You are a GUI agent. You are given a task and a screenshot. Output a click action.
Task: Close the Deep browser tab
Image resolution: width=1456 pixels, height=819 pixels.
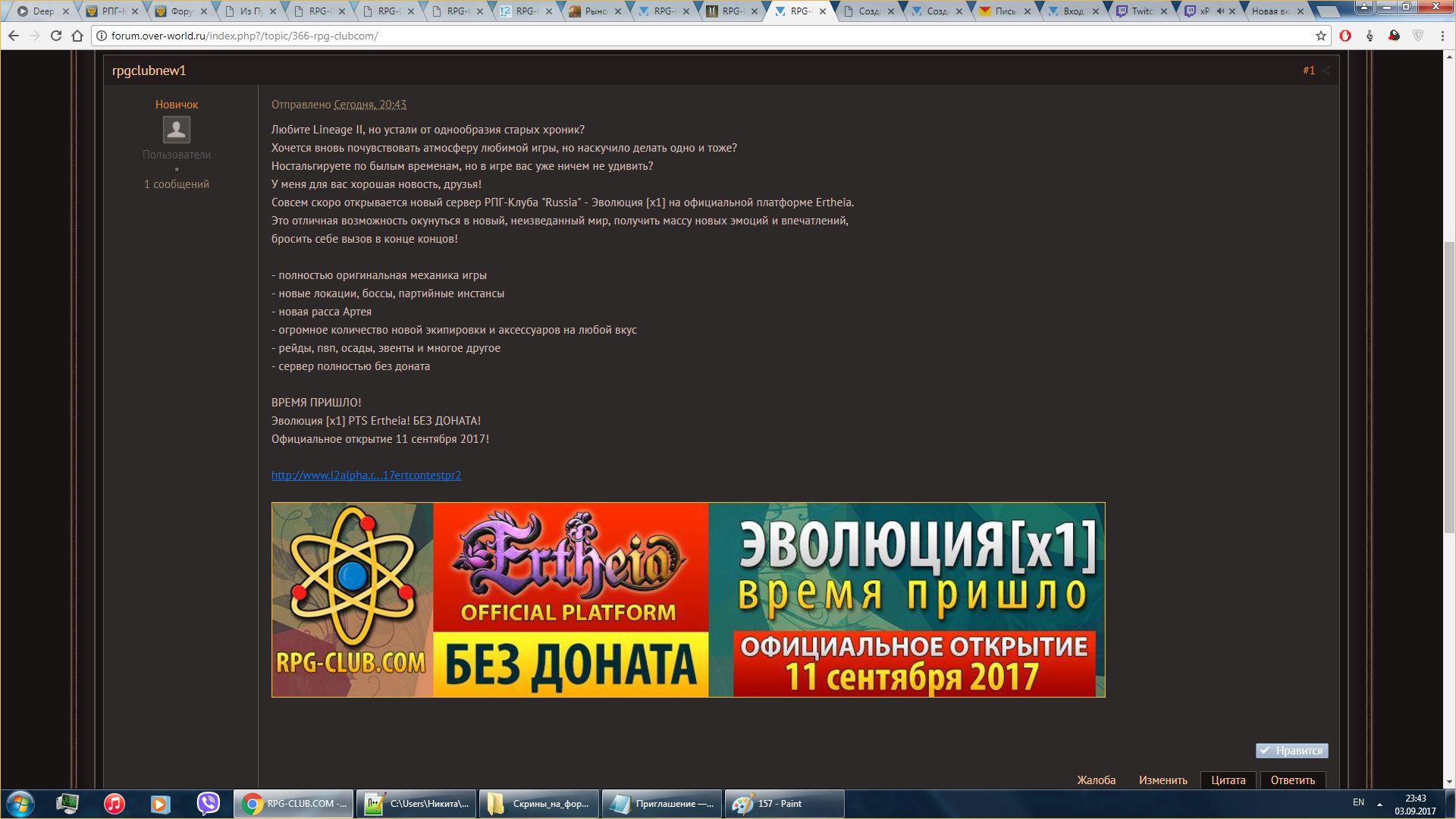(x=66, y=11)
